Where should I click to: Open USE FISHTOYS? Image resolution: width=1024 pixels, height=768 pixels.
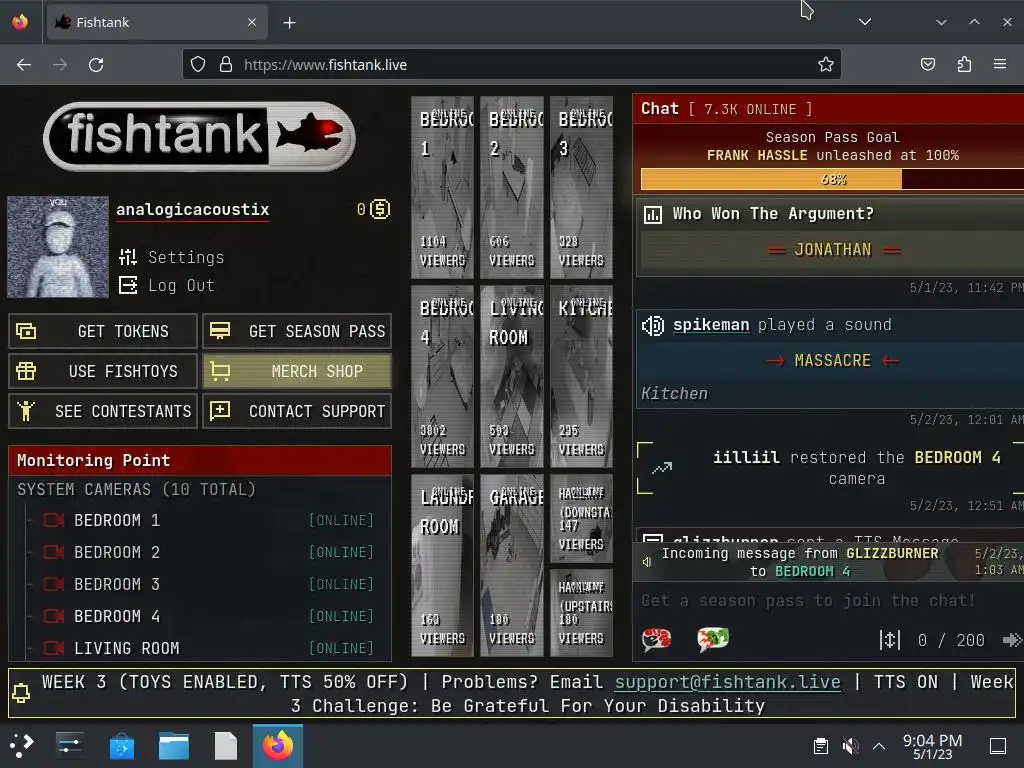click(x=103, y=371)
